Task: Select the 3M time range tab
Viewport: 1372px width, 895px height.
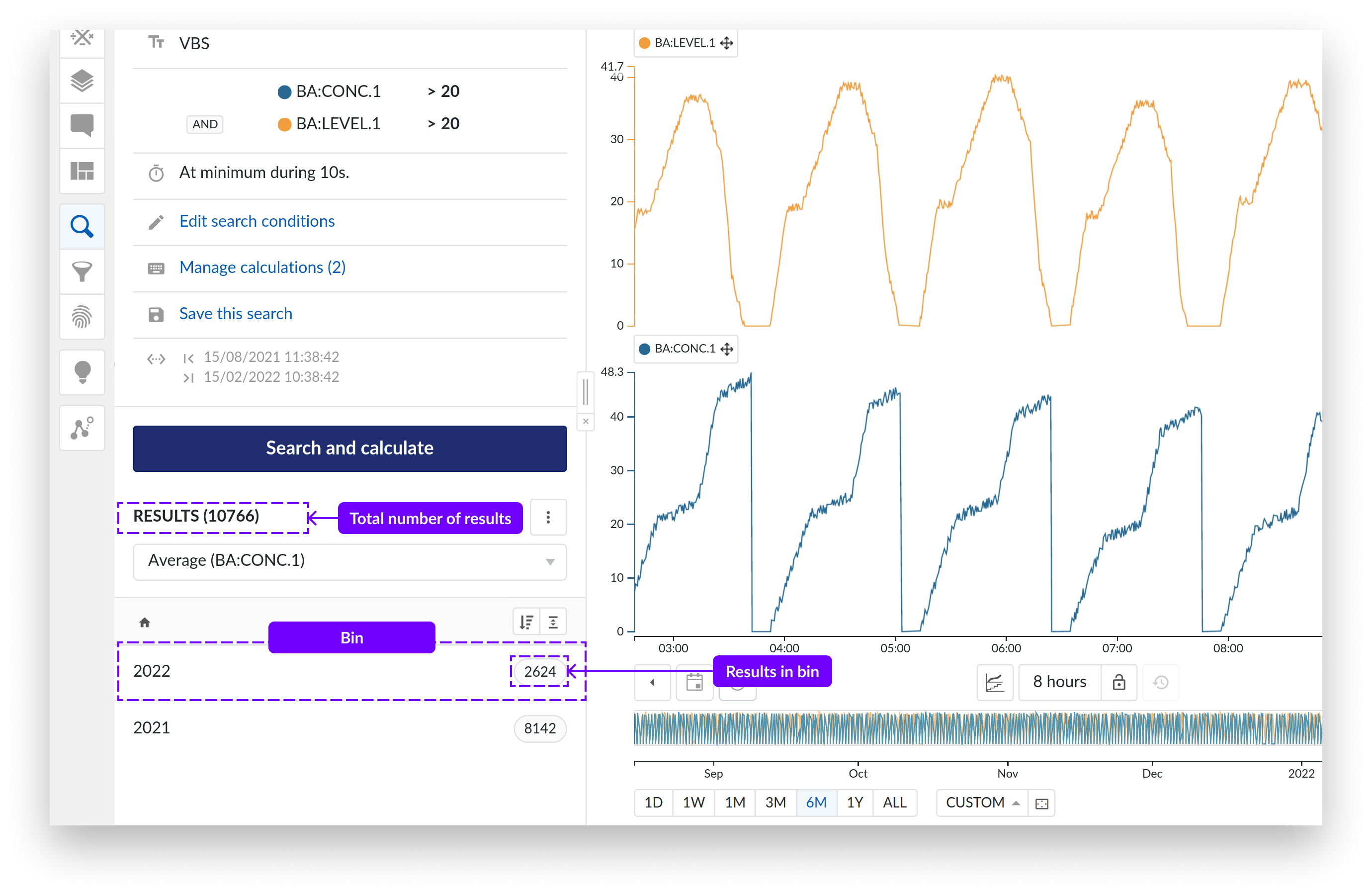Action: click(775, 802)
